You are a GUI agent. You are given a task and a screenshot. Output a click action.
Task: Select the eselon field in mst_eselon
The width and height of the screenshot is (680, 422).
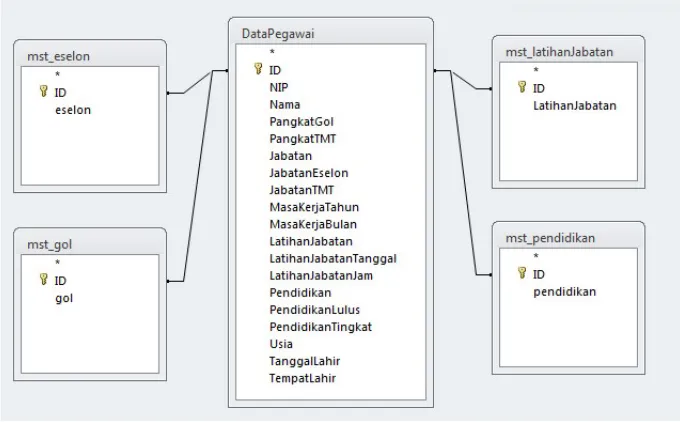90,110
